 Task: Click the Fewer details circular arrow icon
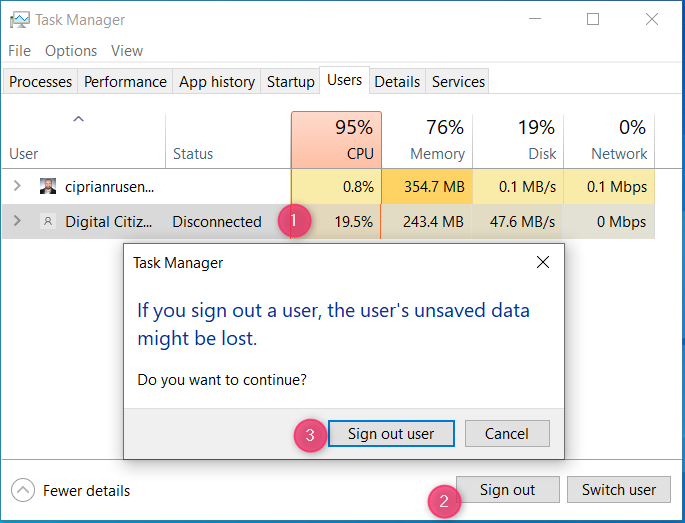click(x=23, y=490)
